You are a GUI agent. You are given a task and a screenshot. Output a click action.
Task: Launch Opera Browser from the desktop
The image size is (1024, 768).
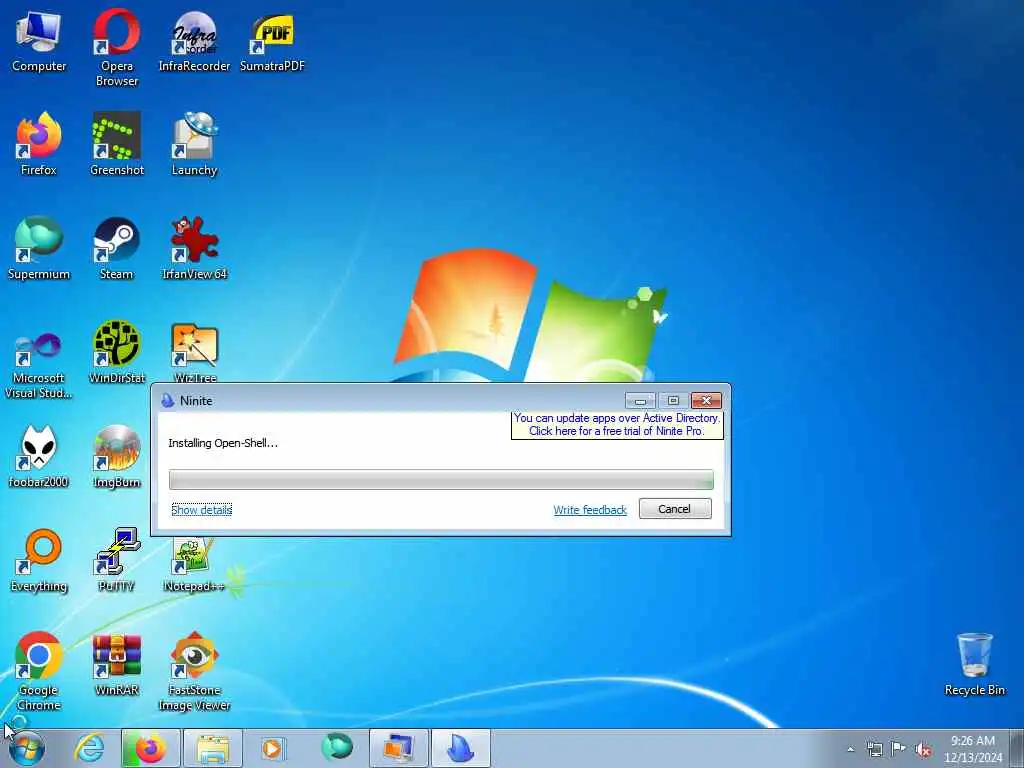point(116,48)
